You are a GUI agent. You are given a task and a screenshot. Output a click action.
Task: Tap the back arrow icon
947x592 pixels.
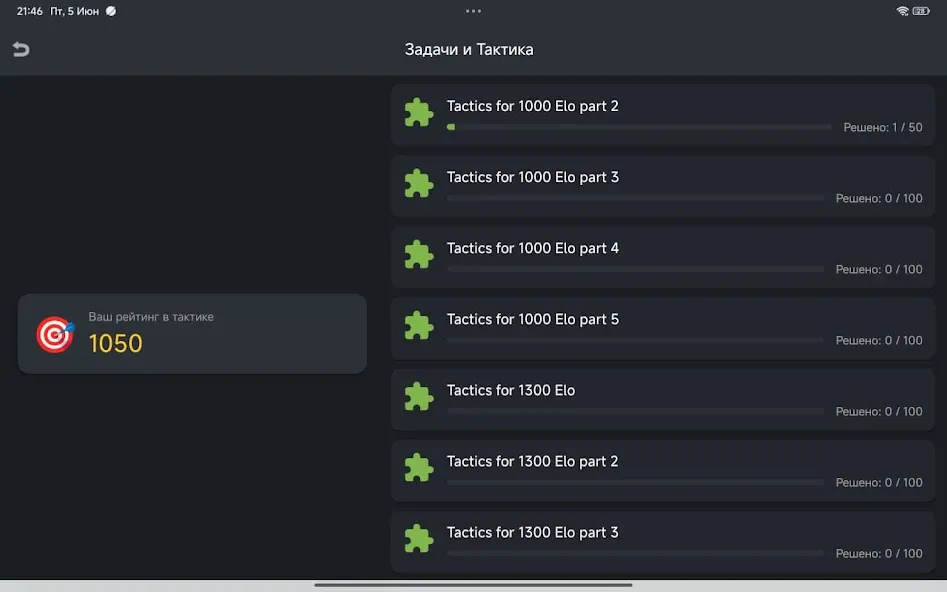point(21,49)
